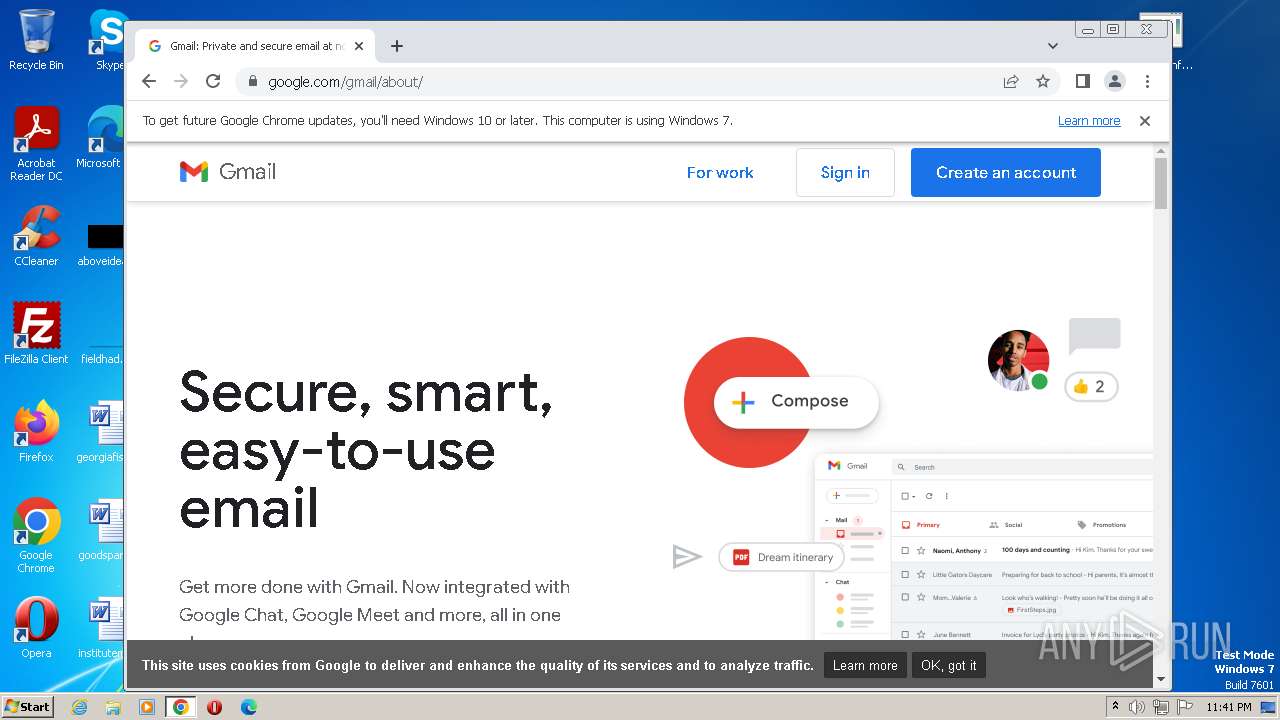This screenshot has width=1280, height=720.
Task: Click the browser forward arrow
Action: pos(181,81)
